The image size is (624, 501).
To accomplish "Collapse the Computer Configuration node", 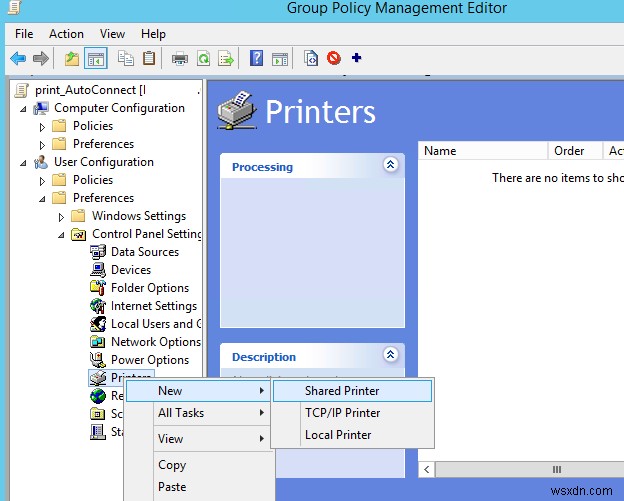I will (x=23, y=108).
